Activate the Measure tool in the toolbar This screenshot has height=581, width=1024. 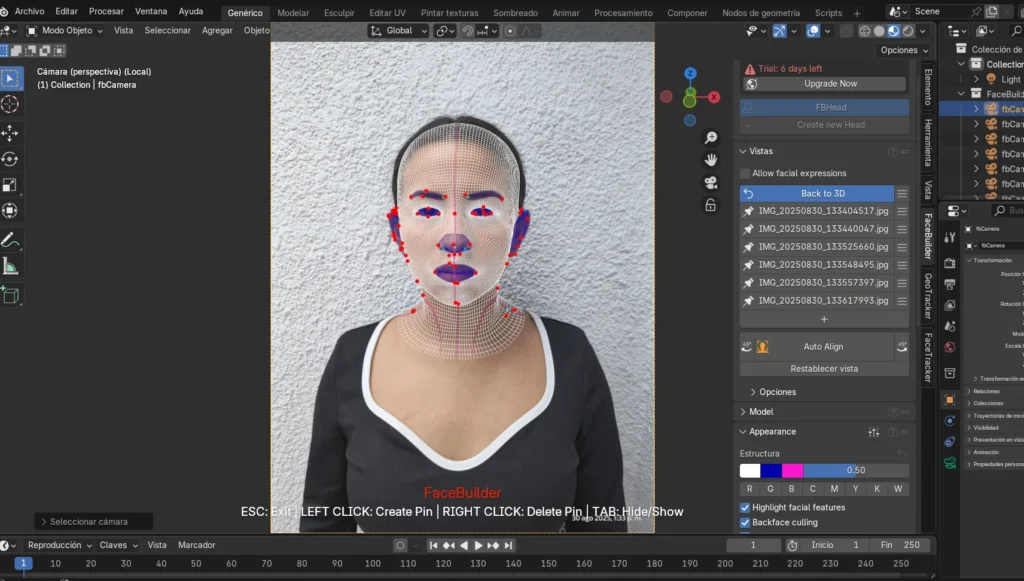coord(12,266)
